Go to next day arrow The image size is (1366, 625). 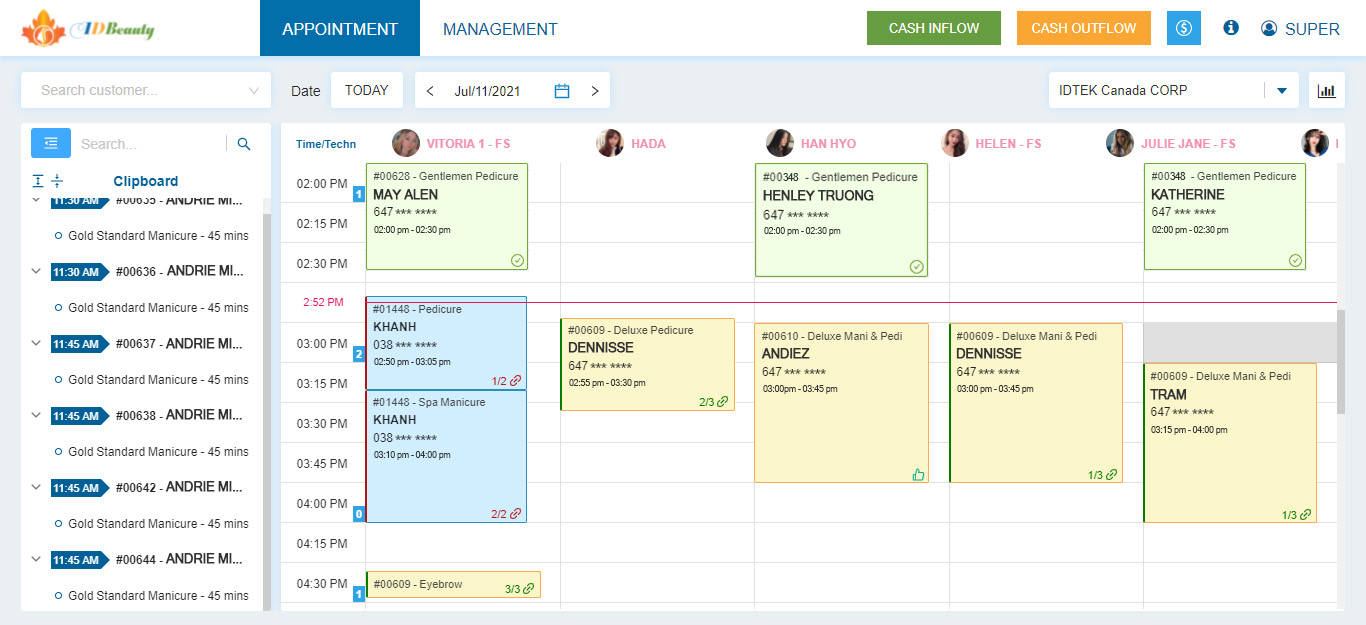pyautogui.click(x=595, y=91)
